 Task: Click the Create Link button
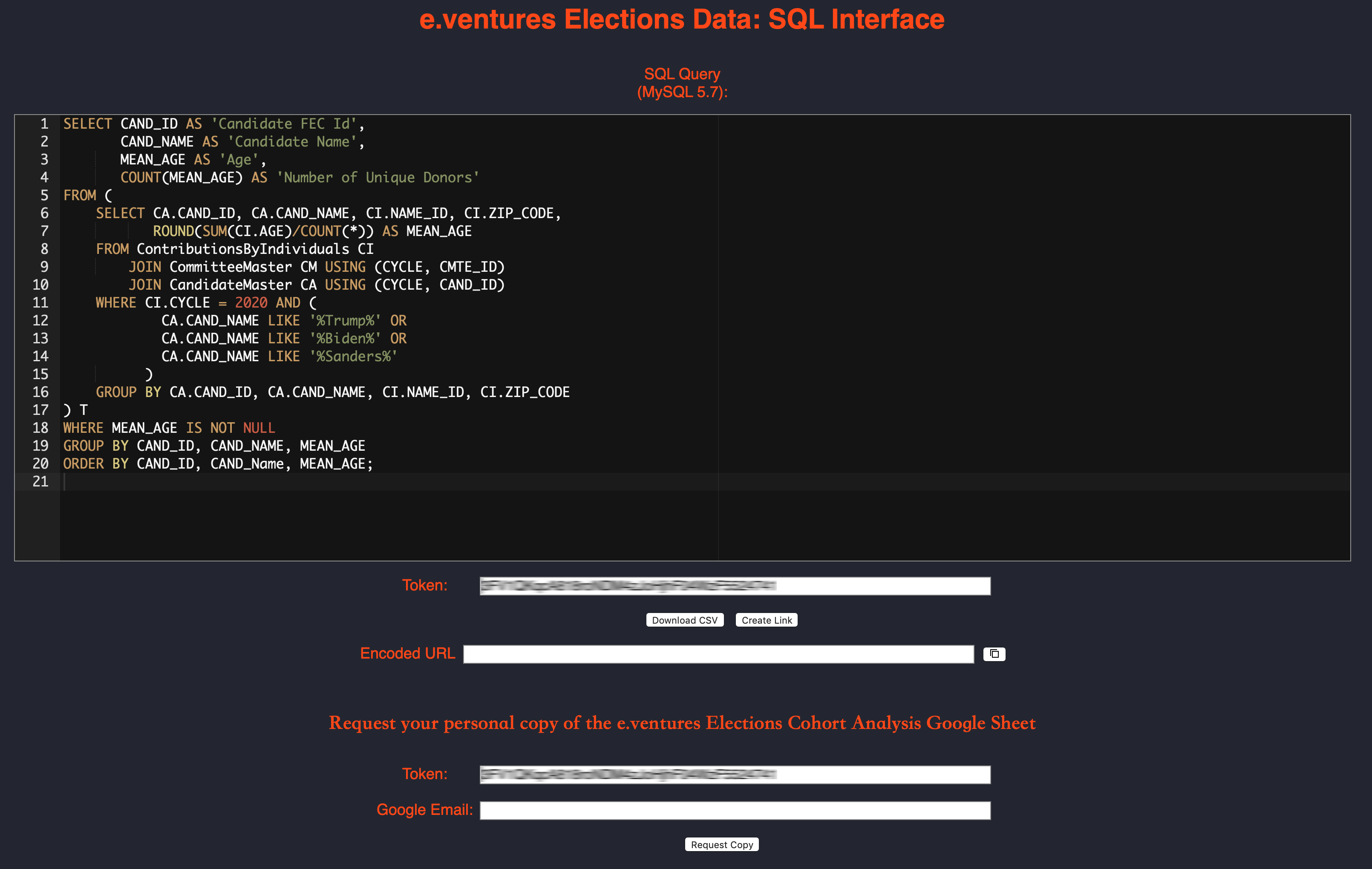pos(767,620)
